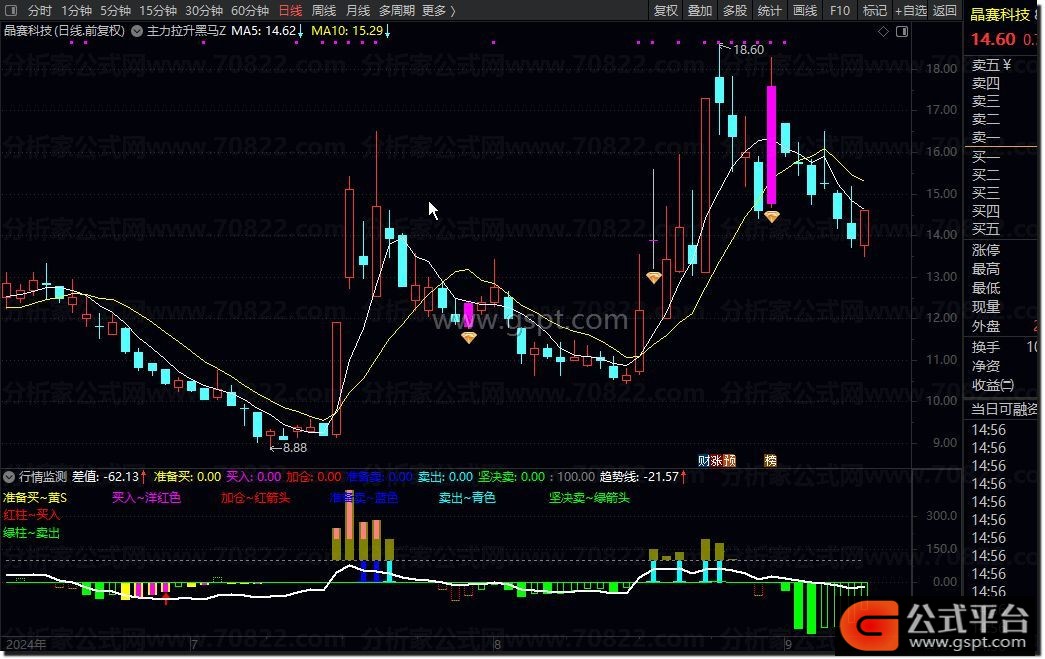
Task: Click the 买五 row in order book
Action: point(1002,229)
